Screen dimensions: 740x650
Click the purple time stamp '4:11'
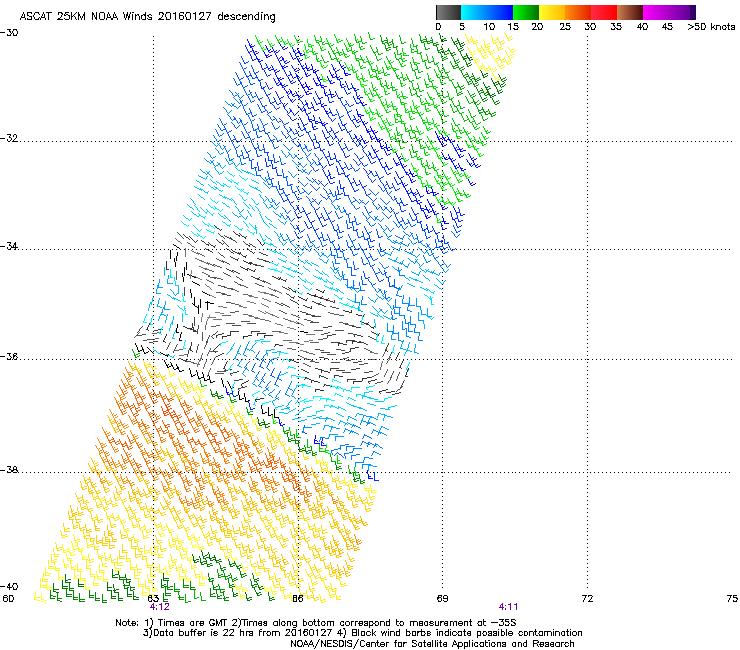tap(508, 607)
